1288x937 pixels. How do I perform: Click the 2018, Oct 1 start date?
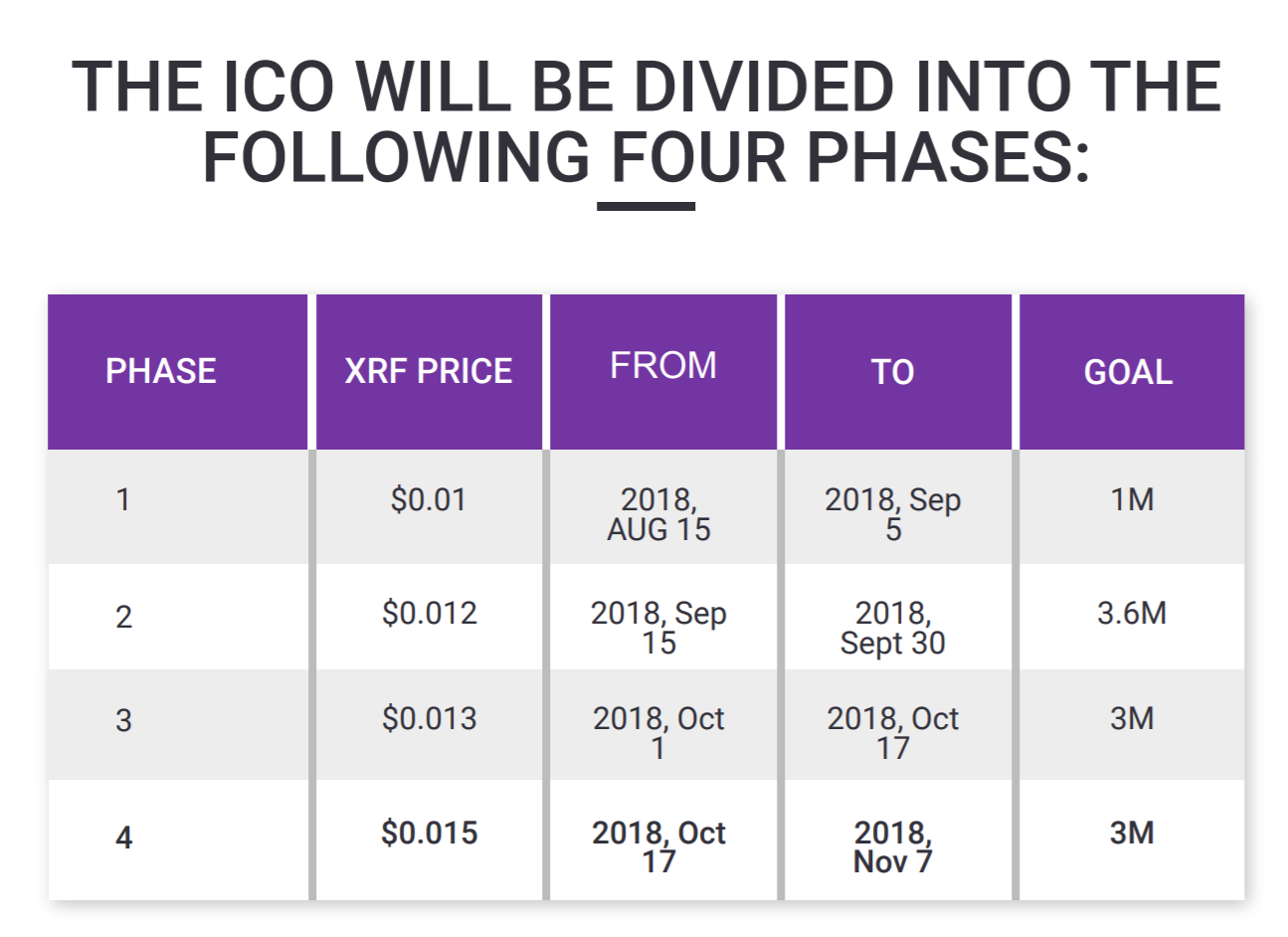[658, 733]
